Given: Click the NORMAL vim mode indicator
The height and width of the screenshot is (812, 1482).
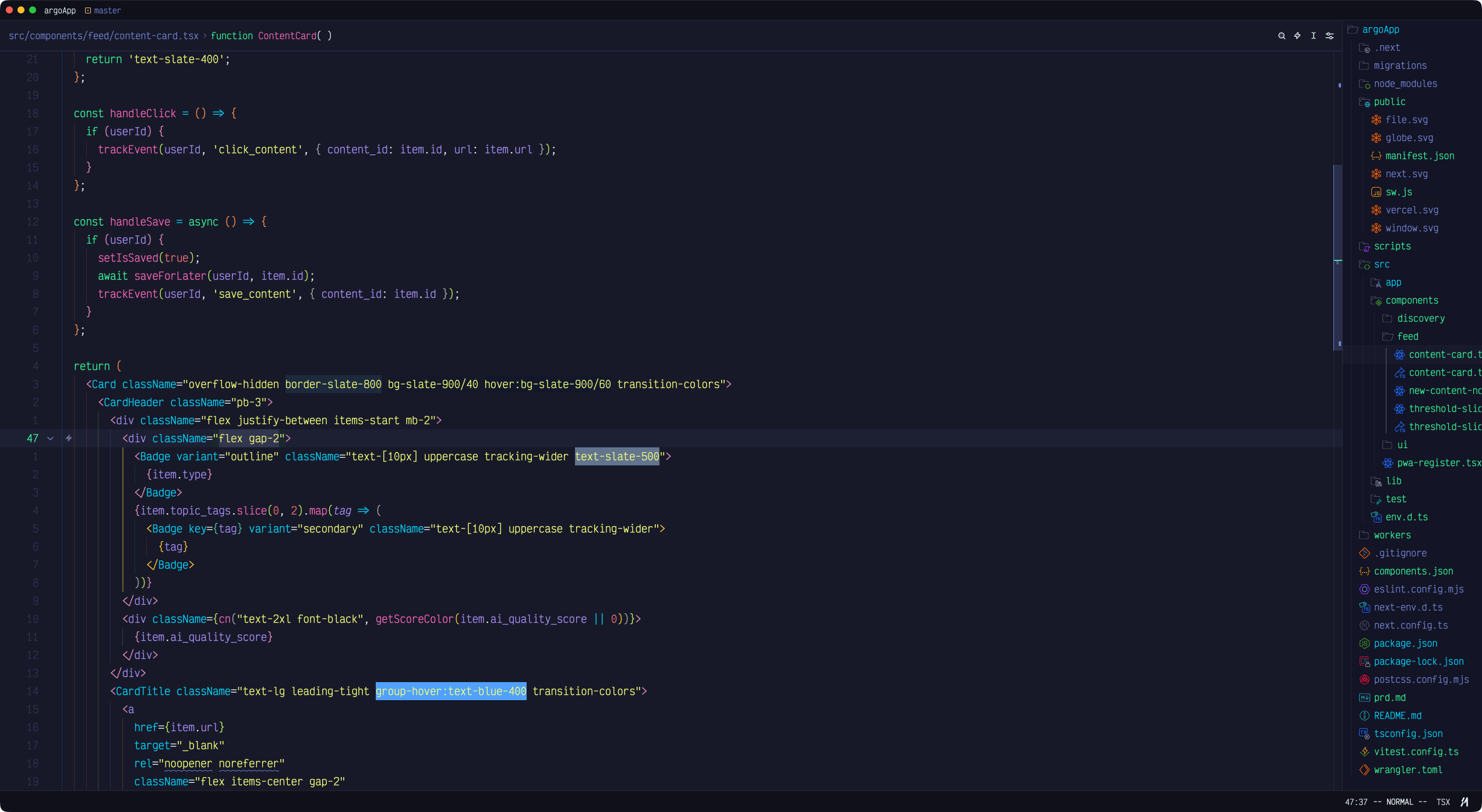Looking at the screenshot, I should click(x=1400, y=802).
